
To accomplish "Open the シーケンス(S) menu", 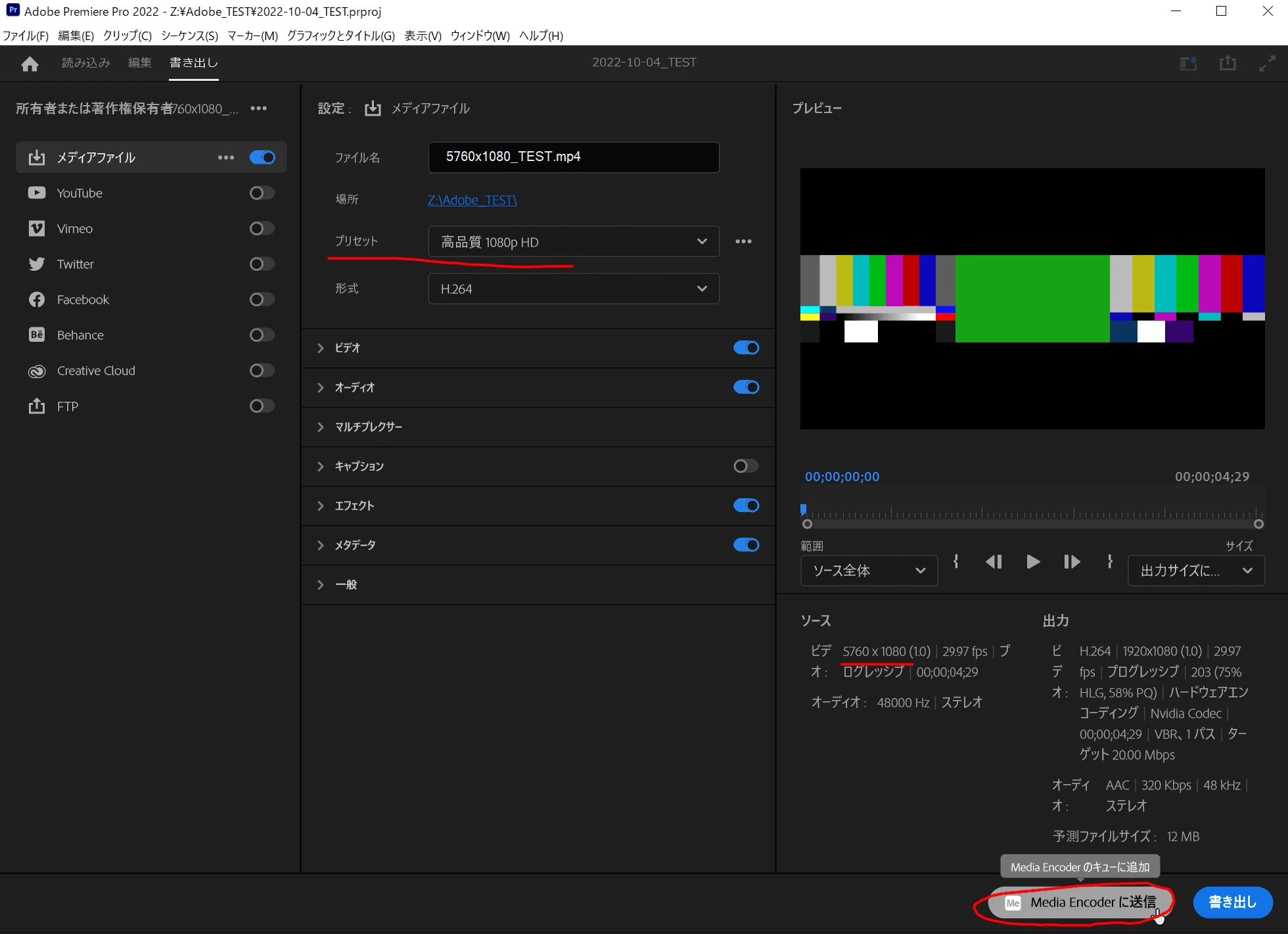I will [189, 35].
